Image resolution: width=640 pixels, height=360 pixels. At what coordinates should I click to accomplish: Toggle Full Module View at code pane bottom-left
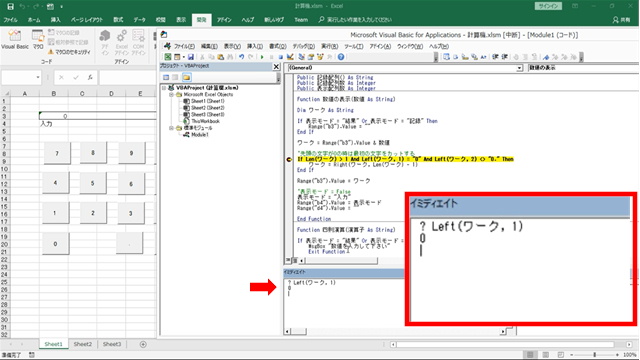tap(295, 260)
